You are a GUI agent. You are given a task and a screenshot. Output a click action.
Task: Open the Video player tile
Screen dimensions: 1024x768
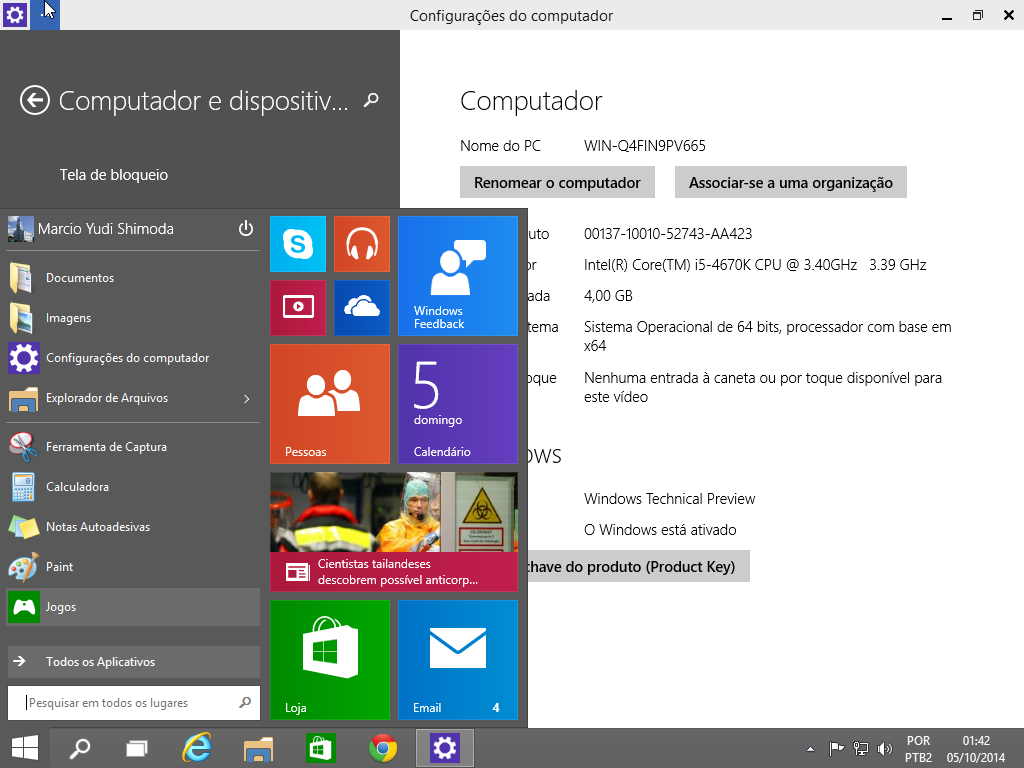[x=298, y=308]
